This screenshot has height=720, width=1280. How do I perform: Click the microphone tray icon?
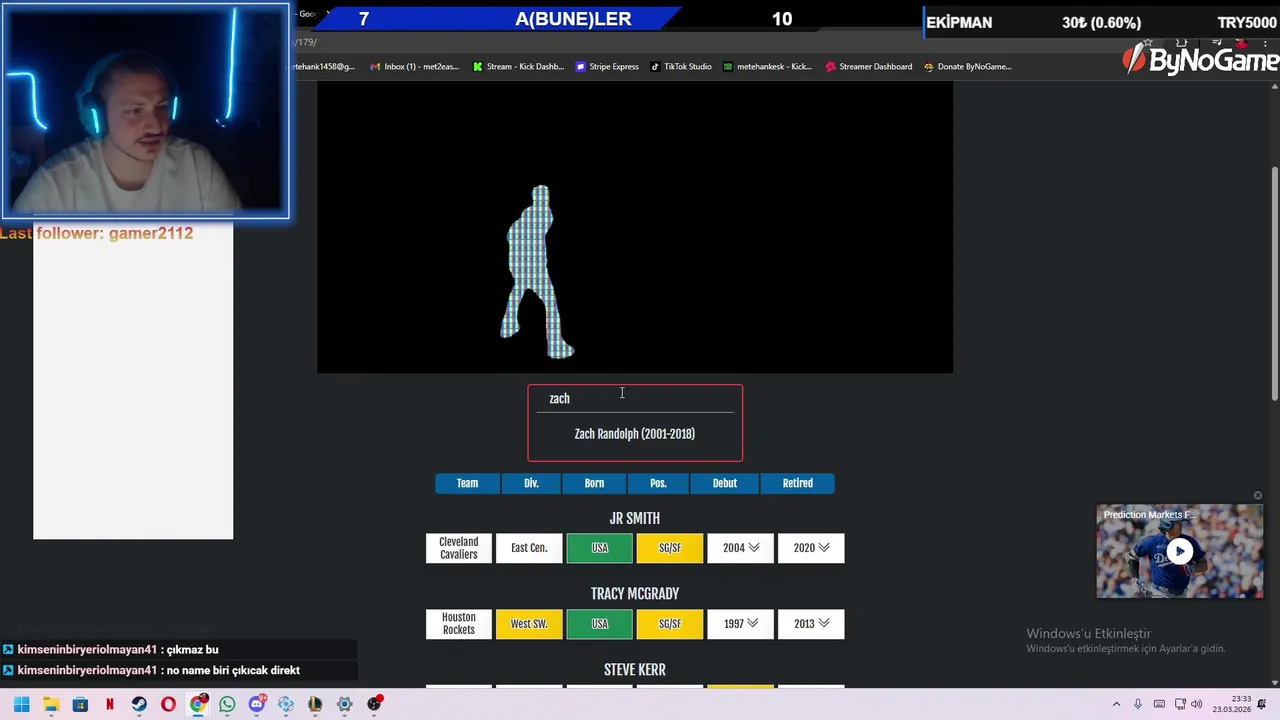[x=1138, y=704]
